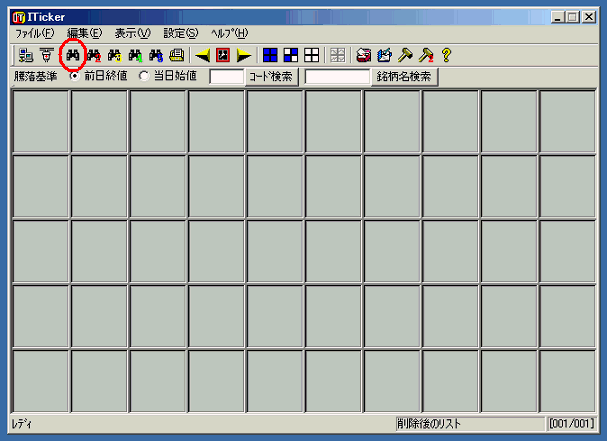Click the 銘柄名検索 button

tap(404, 77)
